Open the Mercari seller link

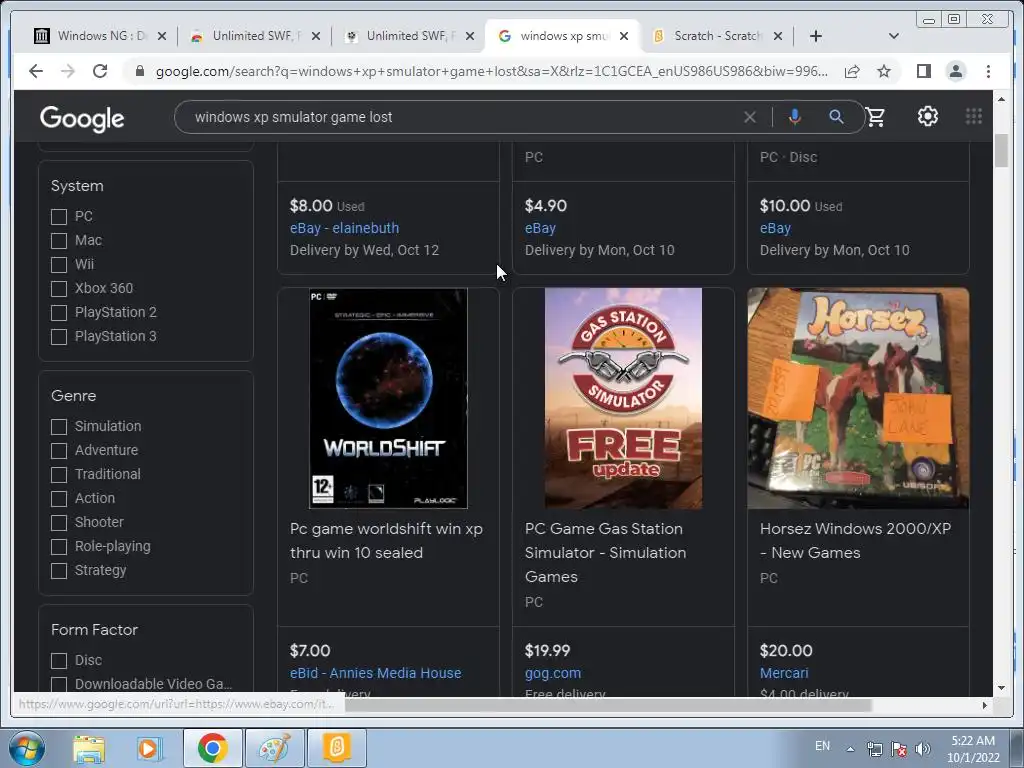[784, 673]
